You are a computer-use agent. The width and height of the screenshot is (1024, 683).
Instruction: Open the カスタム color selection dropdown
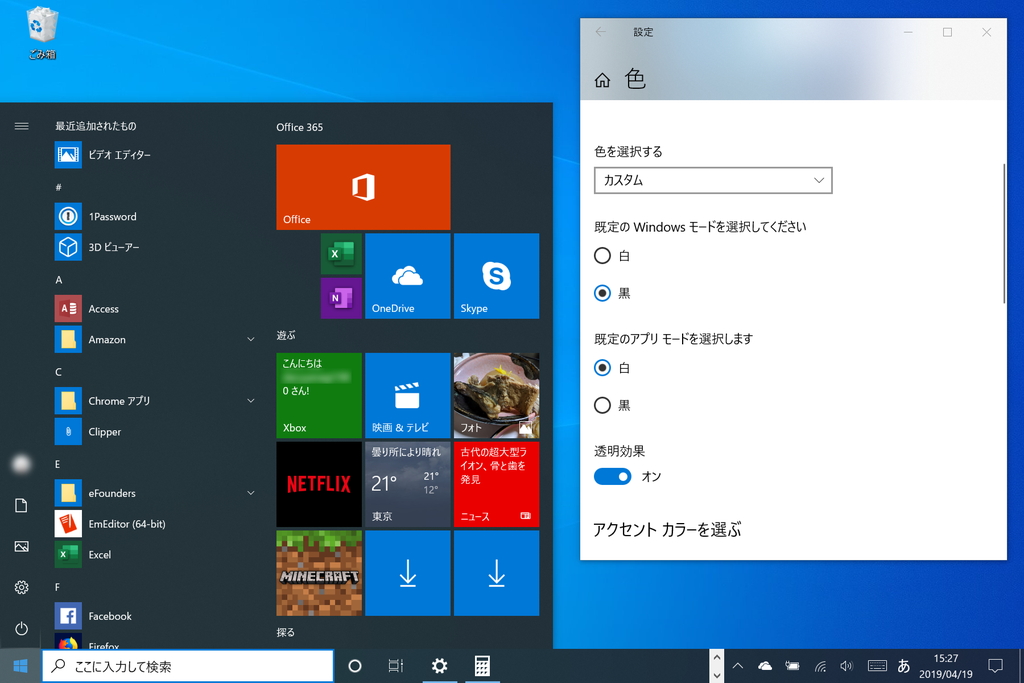click(713, 180)
